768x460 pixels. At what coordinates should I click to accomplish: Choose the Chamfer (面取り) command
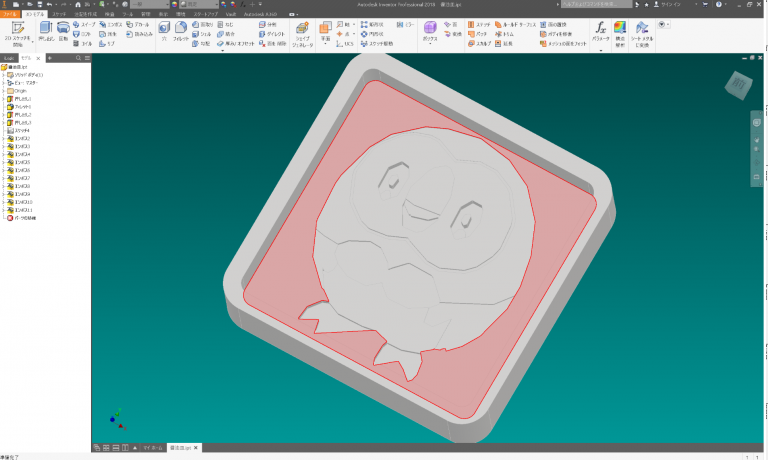(203, 24)
